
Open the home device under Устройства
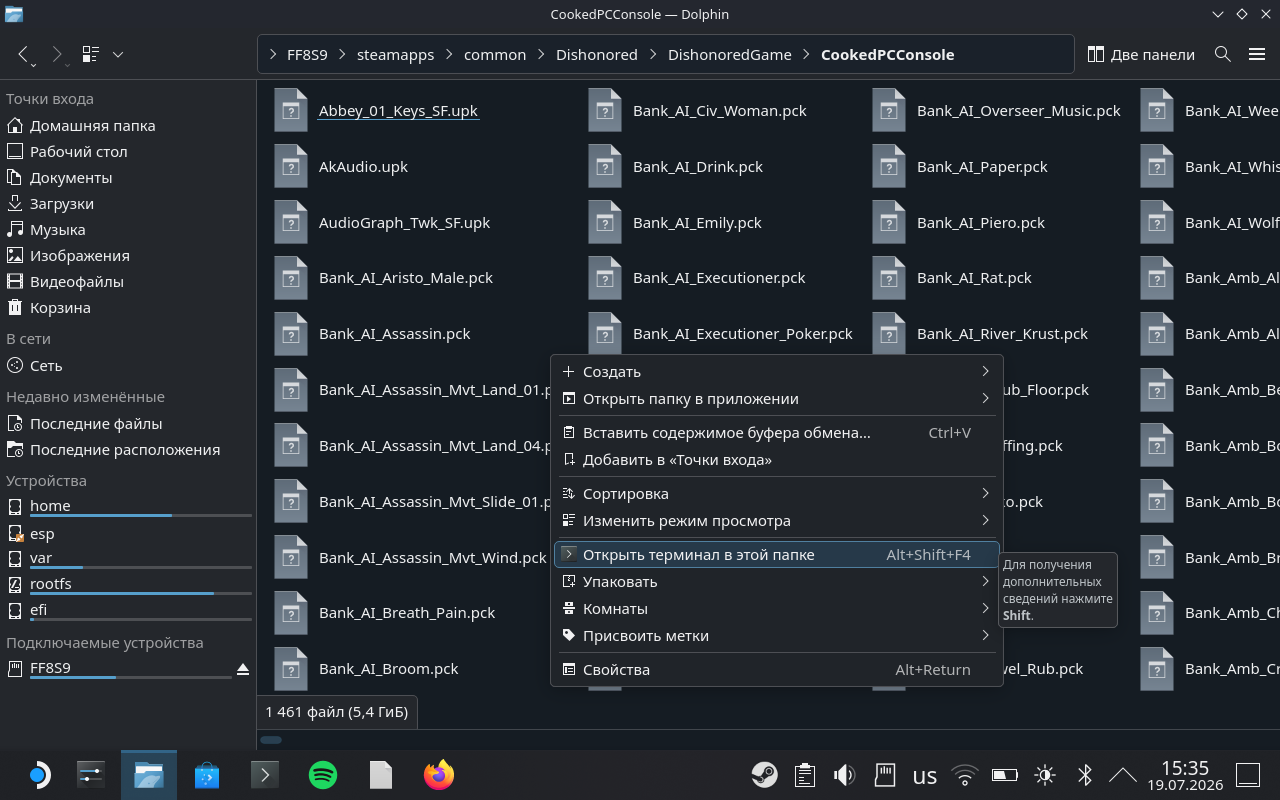[x=128, y=507]
